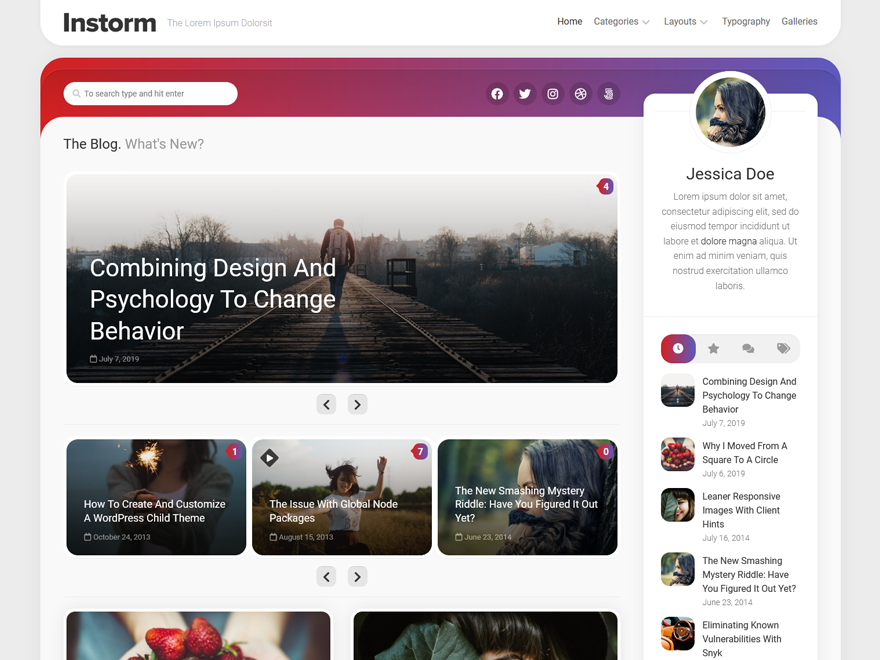The width and height of the screenshot is (880, 660).
Task: Show tags via the tags icon
Action: pyautogui.click(x=783, y=348)
